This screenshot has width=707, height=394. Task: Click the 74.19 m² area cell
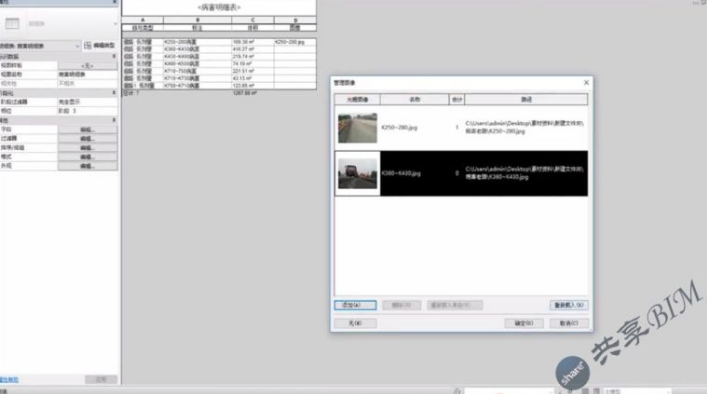pyautogui.click(x=253, y=64)
